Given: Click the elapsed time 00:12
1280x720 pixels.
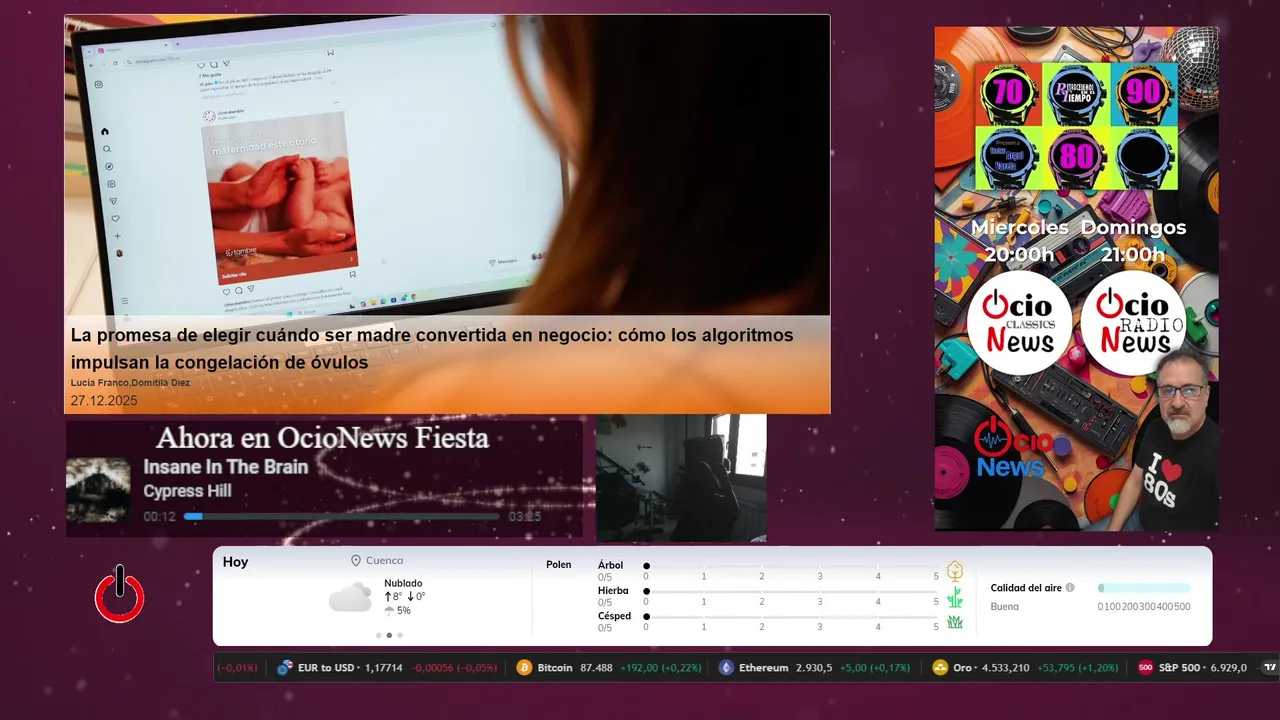Looking at the screenshot, I should (x=160, y=517).
